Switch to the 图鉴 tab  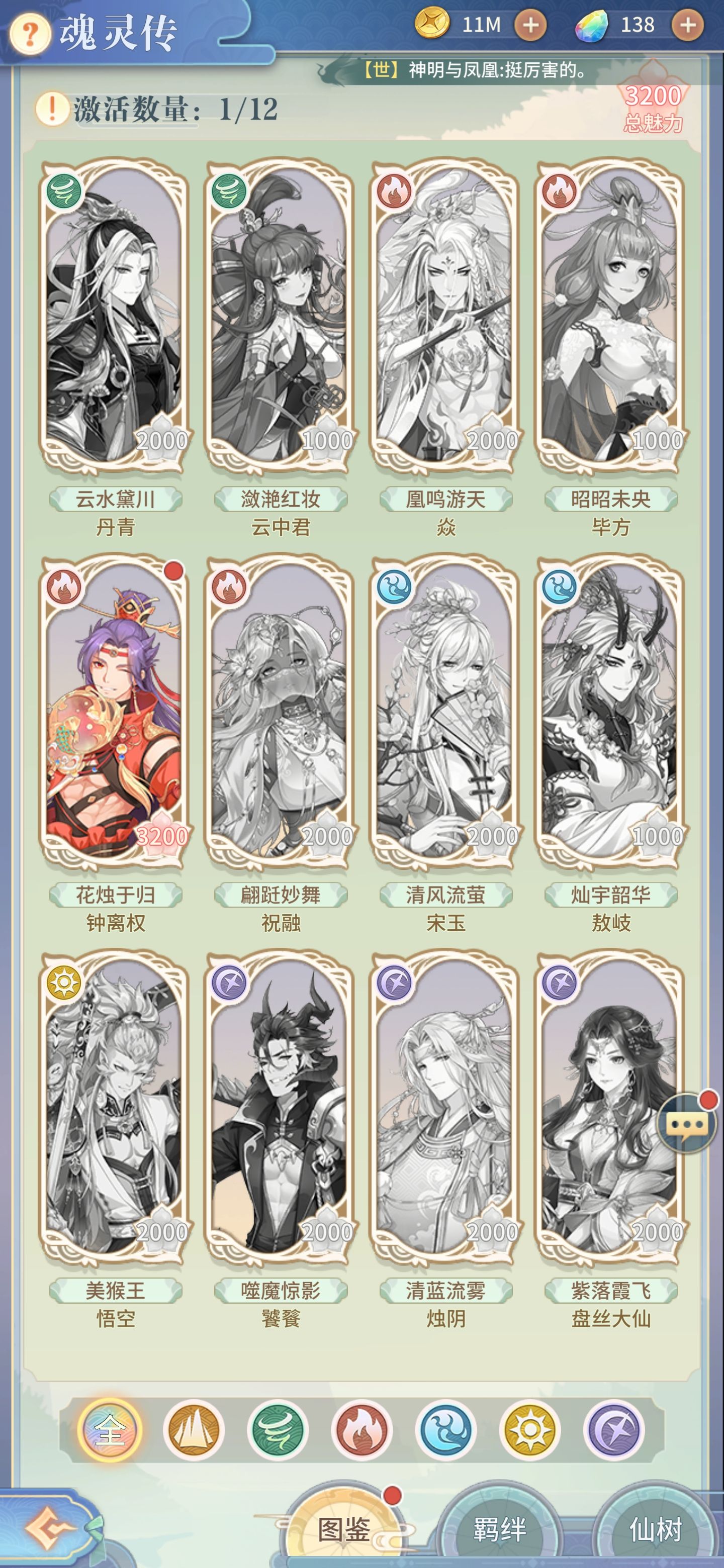pyautogui.click(x=344, y=1529)
